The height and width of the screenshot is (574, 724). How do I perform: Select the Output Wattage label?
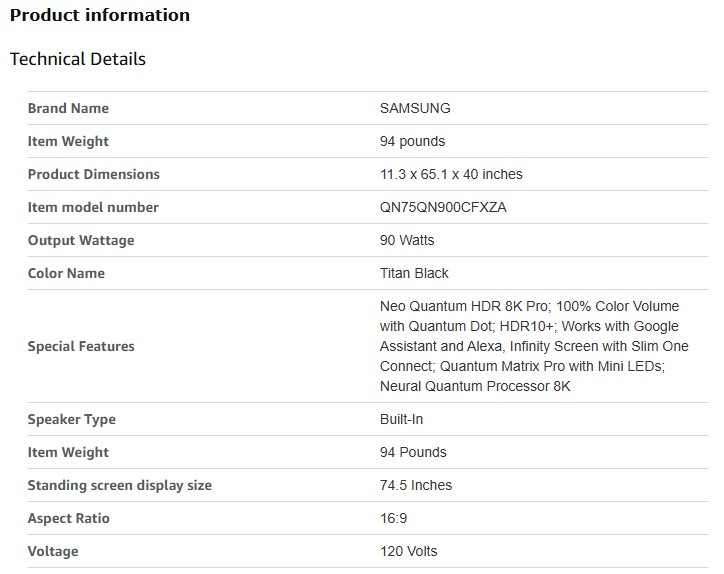click(x=81, y=240)
